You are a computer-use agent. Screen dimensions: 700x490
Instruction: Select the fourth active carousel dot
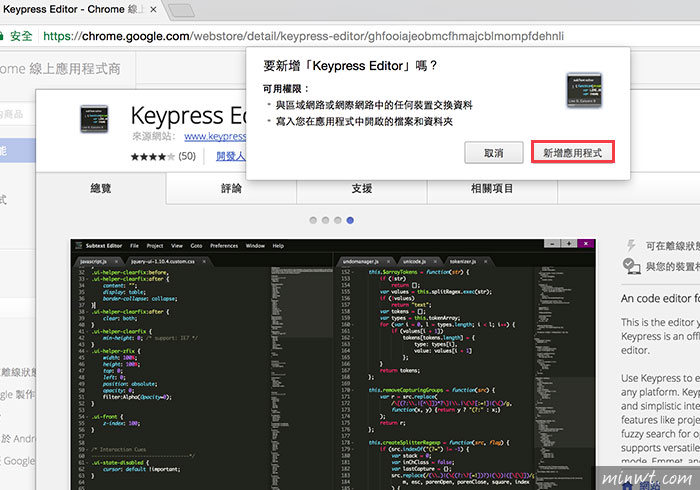(x=350, y=220)
